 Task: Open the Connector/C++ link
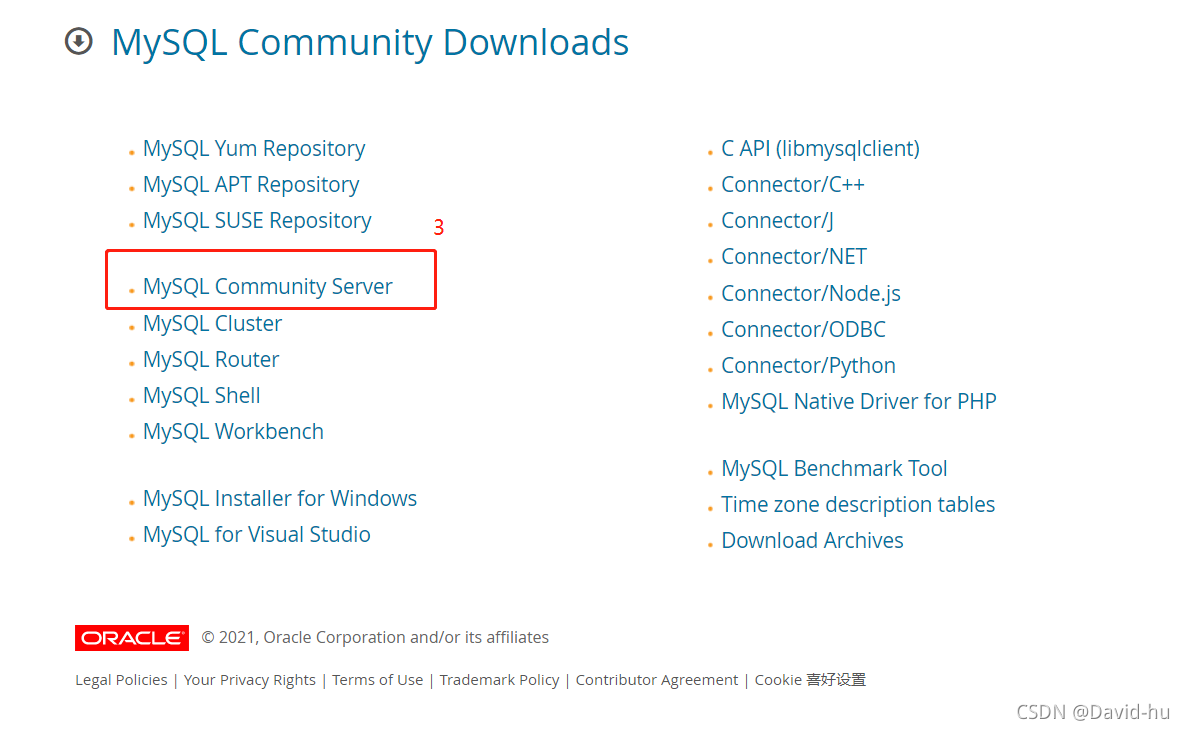pyautogui.click(x=793, y=184)
